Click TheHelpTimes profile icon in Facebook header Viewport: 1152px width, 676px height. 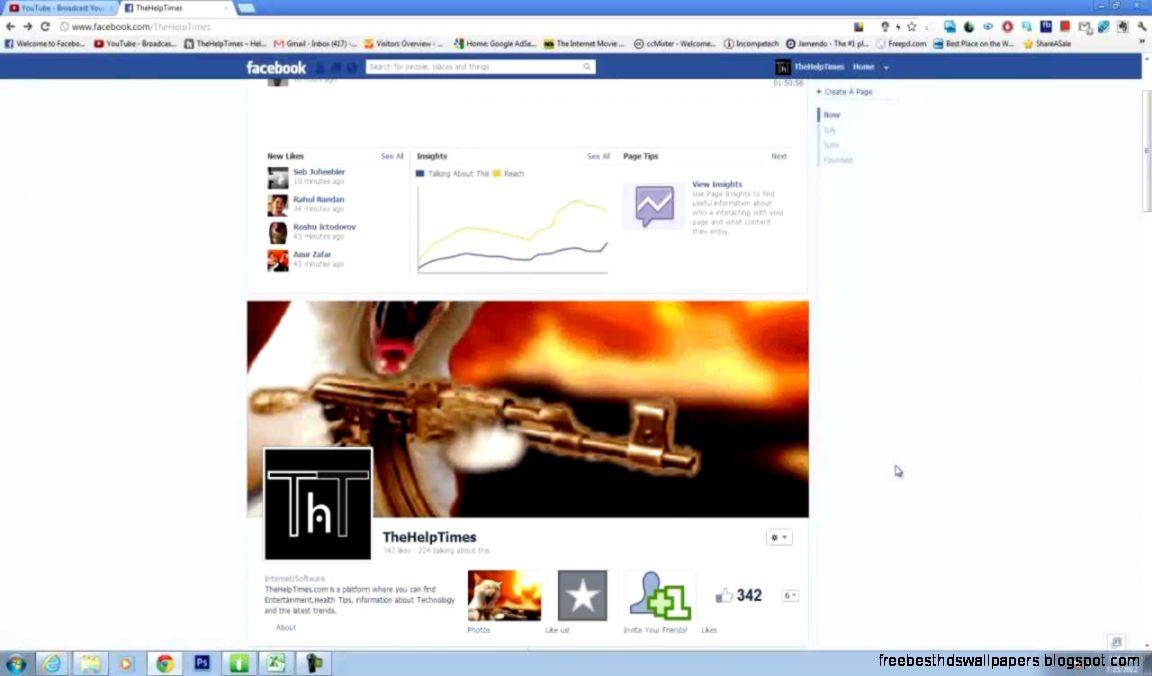[782, 68]
